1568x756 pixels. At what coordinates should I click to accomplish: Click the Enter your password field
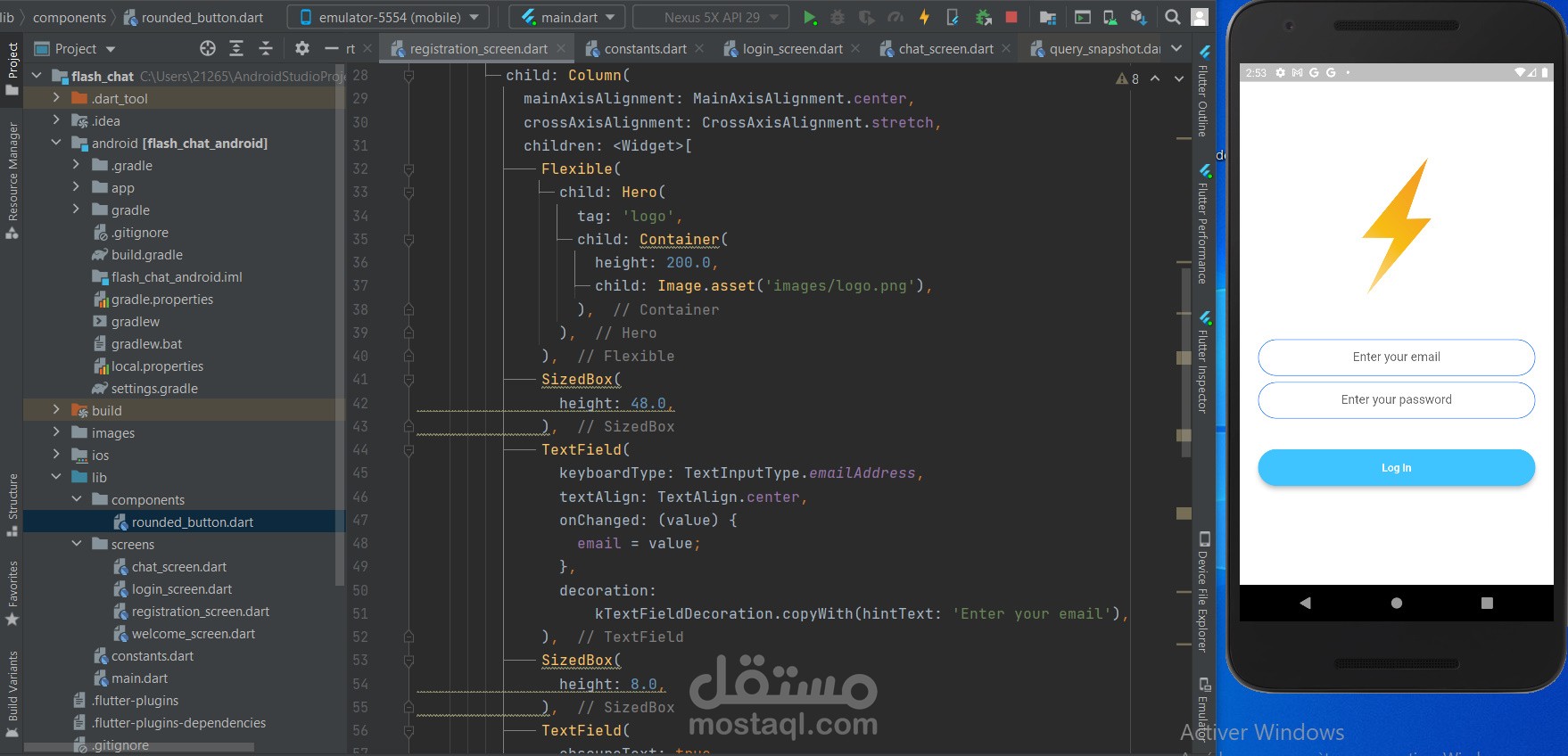pyautogui.click(x=1396, y=399)
